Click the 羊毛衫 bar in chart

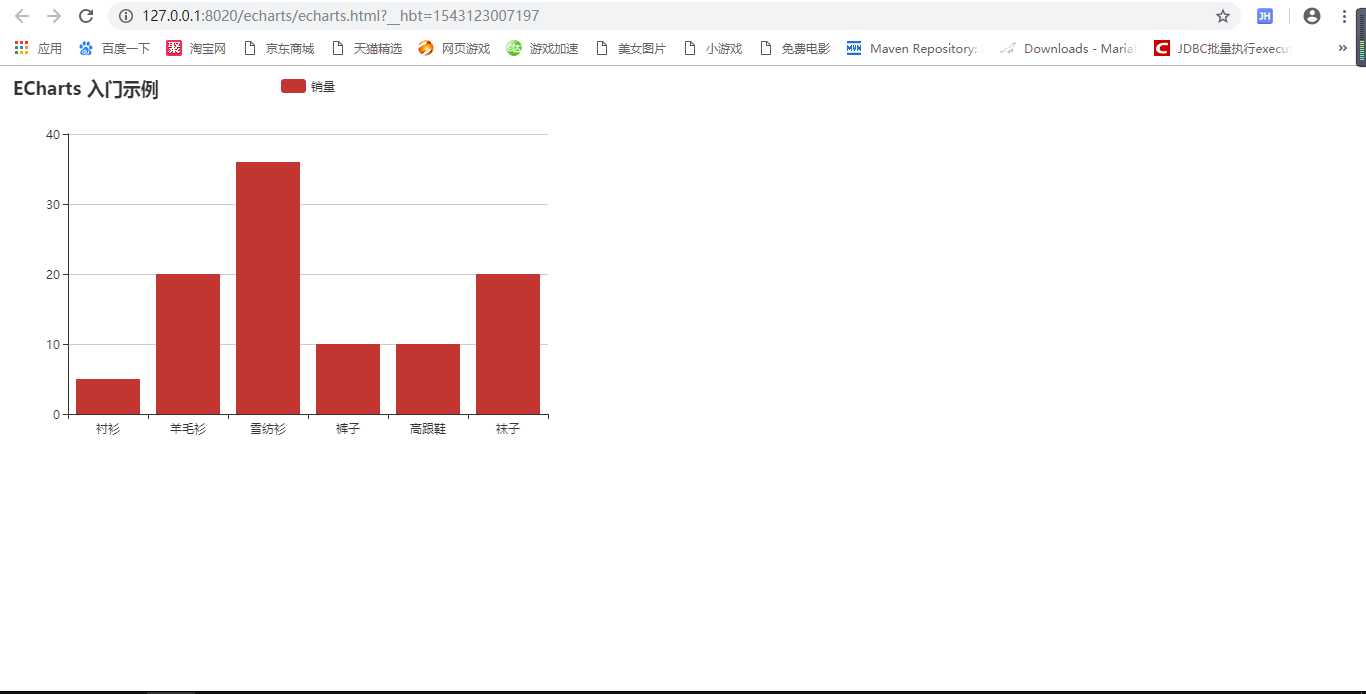[x=188, y=344]
